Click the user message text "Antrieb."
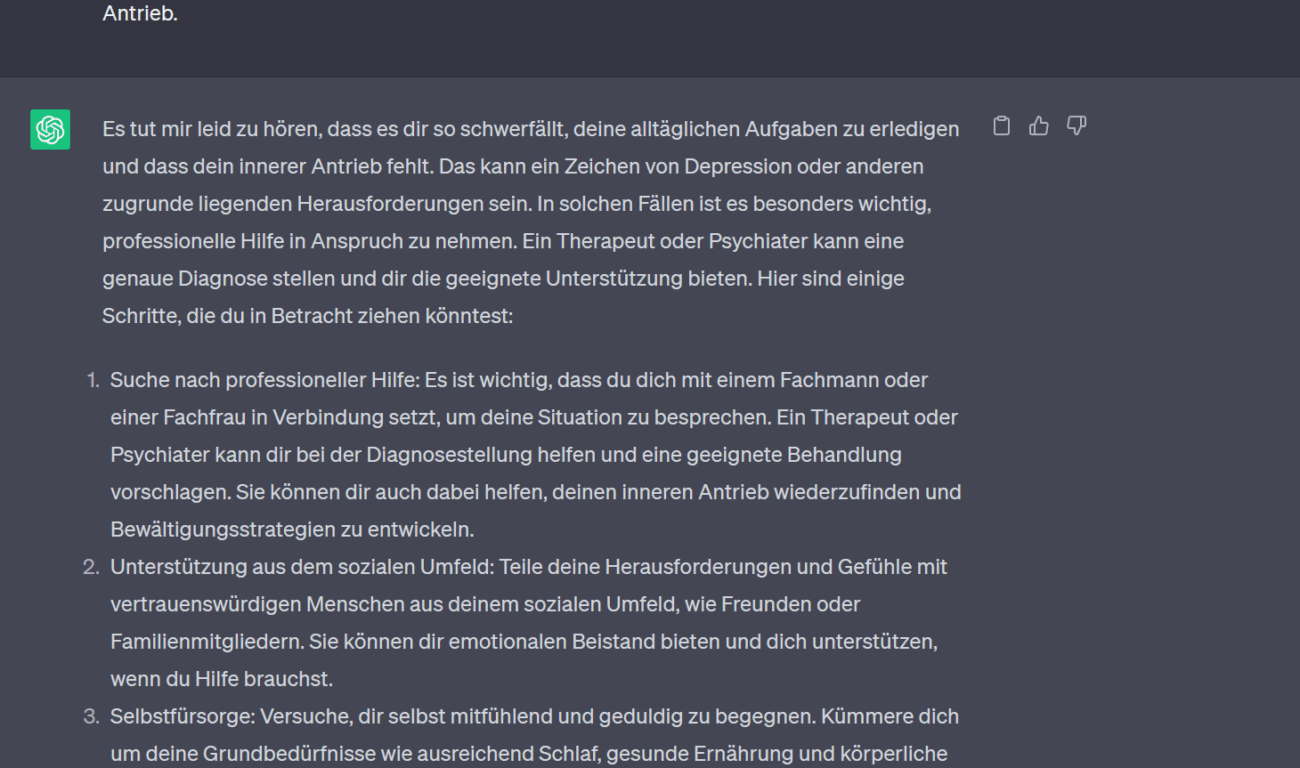Image resolution: width=1300 pixels, height=768 pixels. (x=140, y=15)
